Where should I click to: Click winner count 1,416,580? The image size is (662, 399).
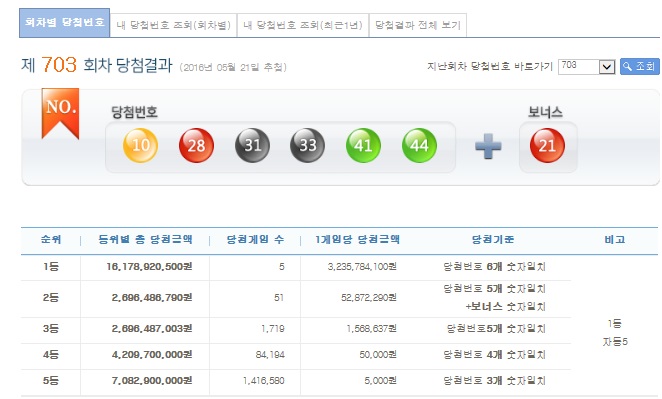(x=264, y=381)
